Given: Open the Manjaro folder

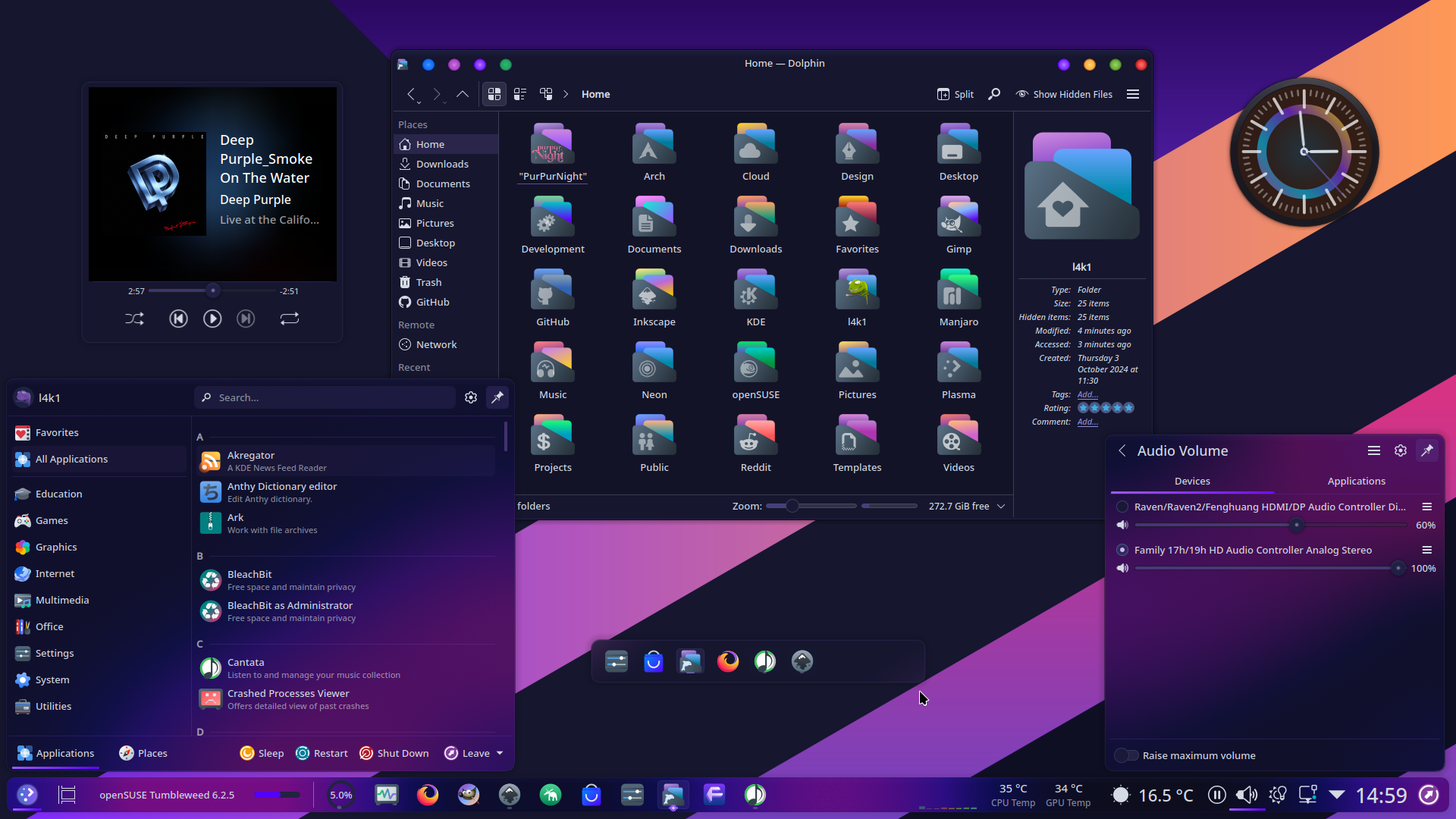Looking at the screenshot, I should (x=959, y=297).
